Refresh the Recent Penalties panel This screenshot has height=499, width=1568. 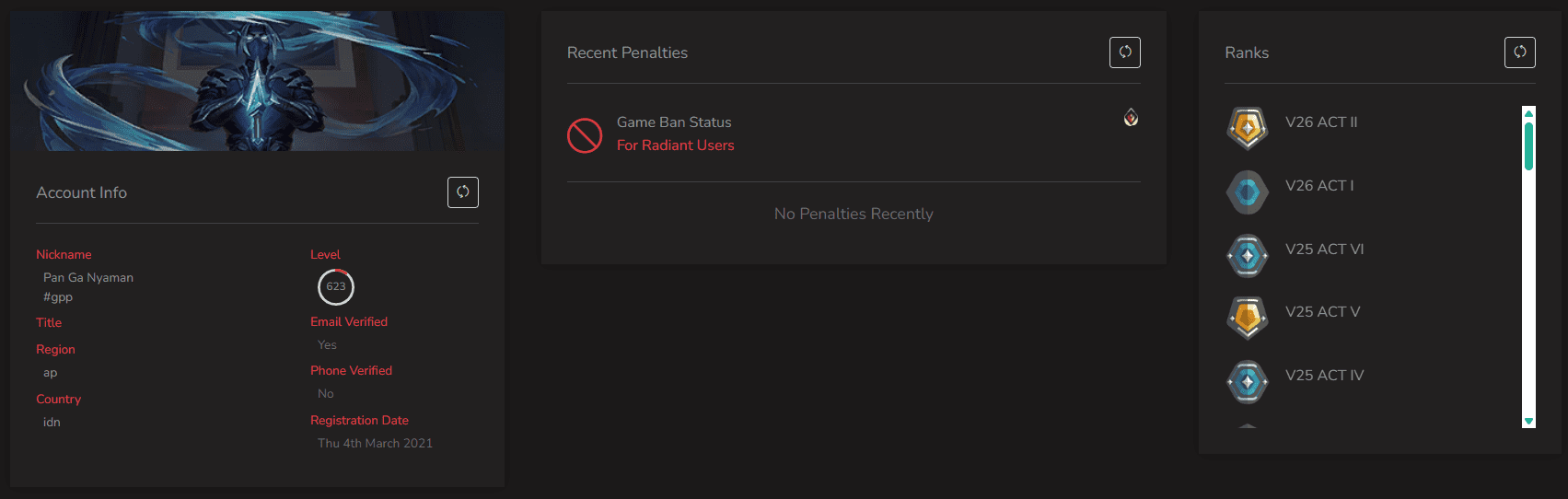(1125, 52)
